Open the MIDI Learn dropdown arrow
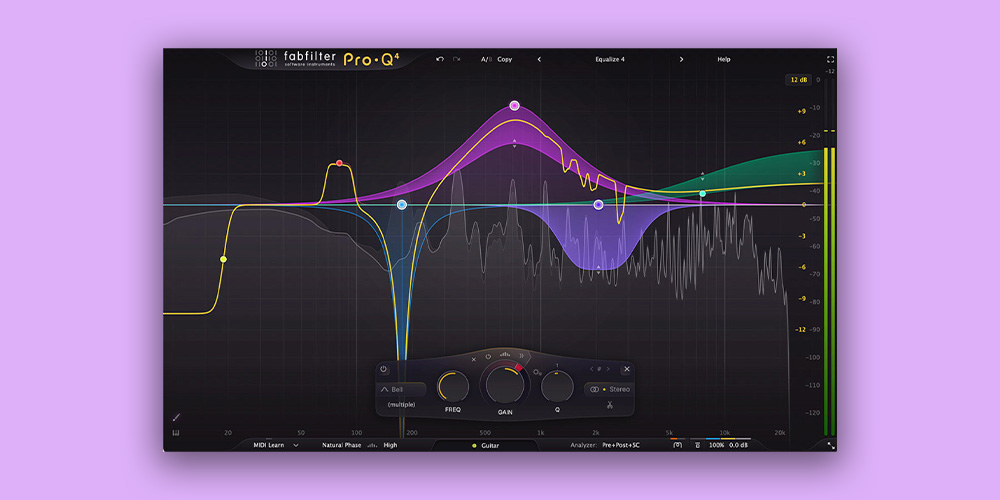This screenshot has height=500, width=1000. pos(296,445)
